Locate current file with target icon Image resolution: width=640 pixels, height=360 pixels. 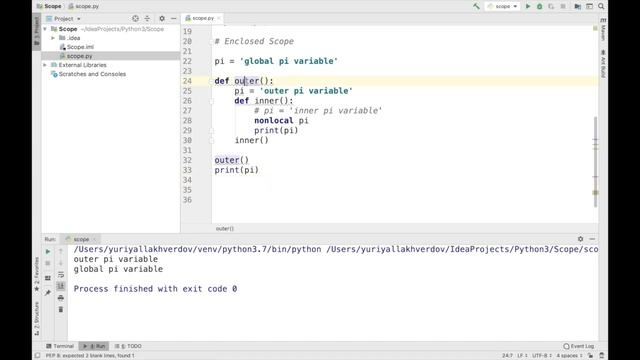click(x=136, y=19)
